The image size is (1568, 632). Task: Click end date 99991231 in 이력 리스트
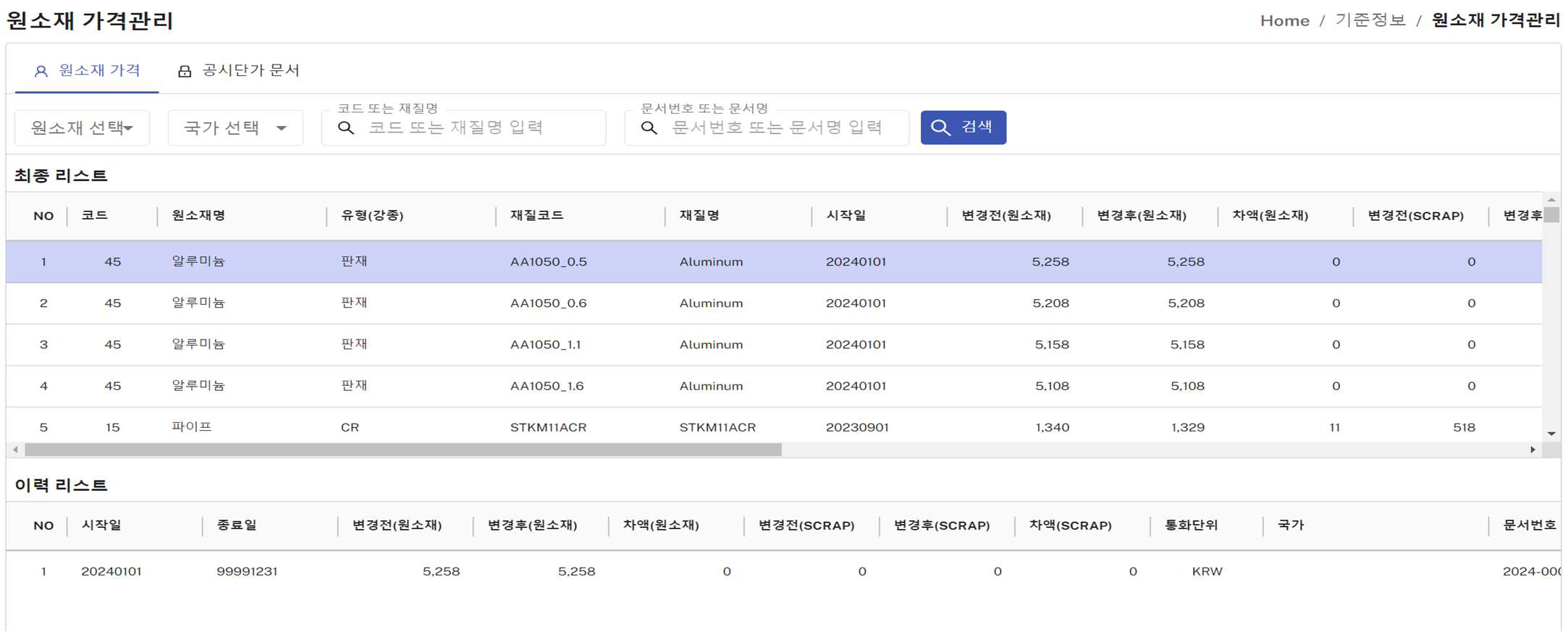click(x=247, y=572)
